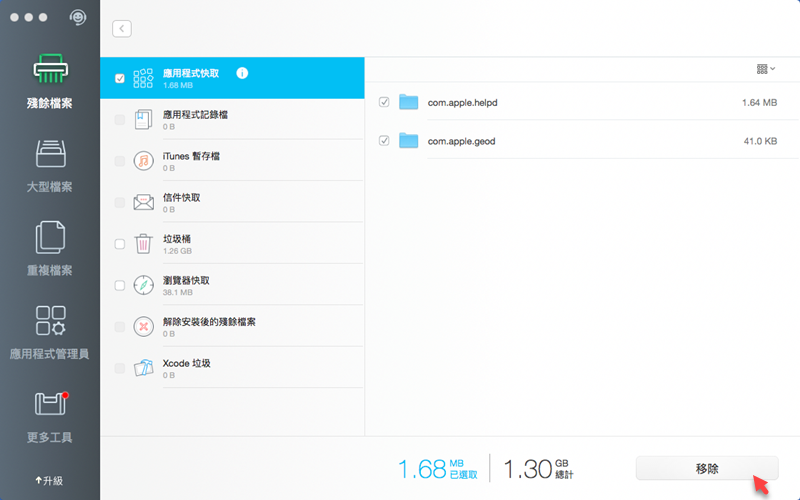Open the grid view mode dropdown
The height and width of the screenshot is (500, 800).
[766, 69]
